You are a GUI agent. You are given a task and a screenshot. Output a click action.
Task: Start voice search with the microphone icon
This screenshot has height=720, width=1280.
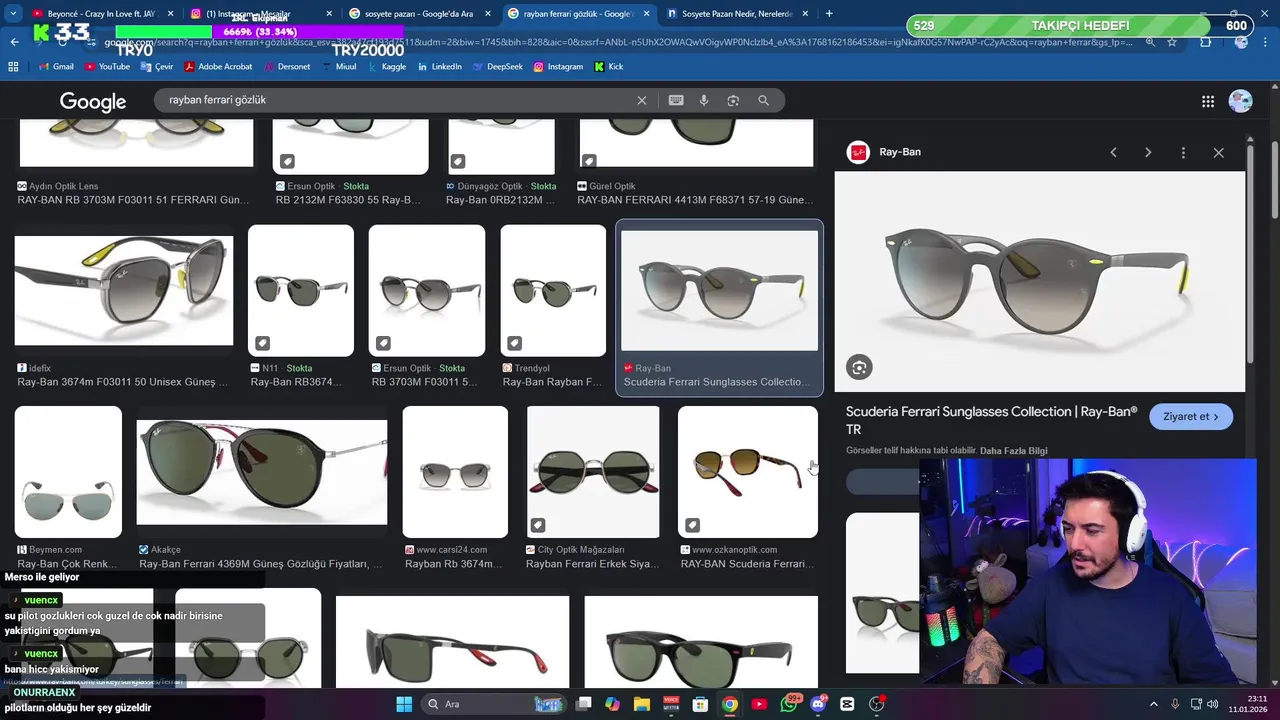[x=704, y=100]
